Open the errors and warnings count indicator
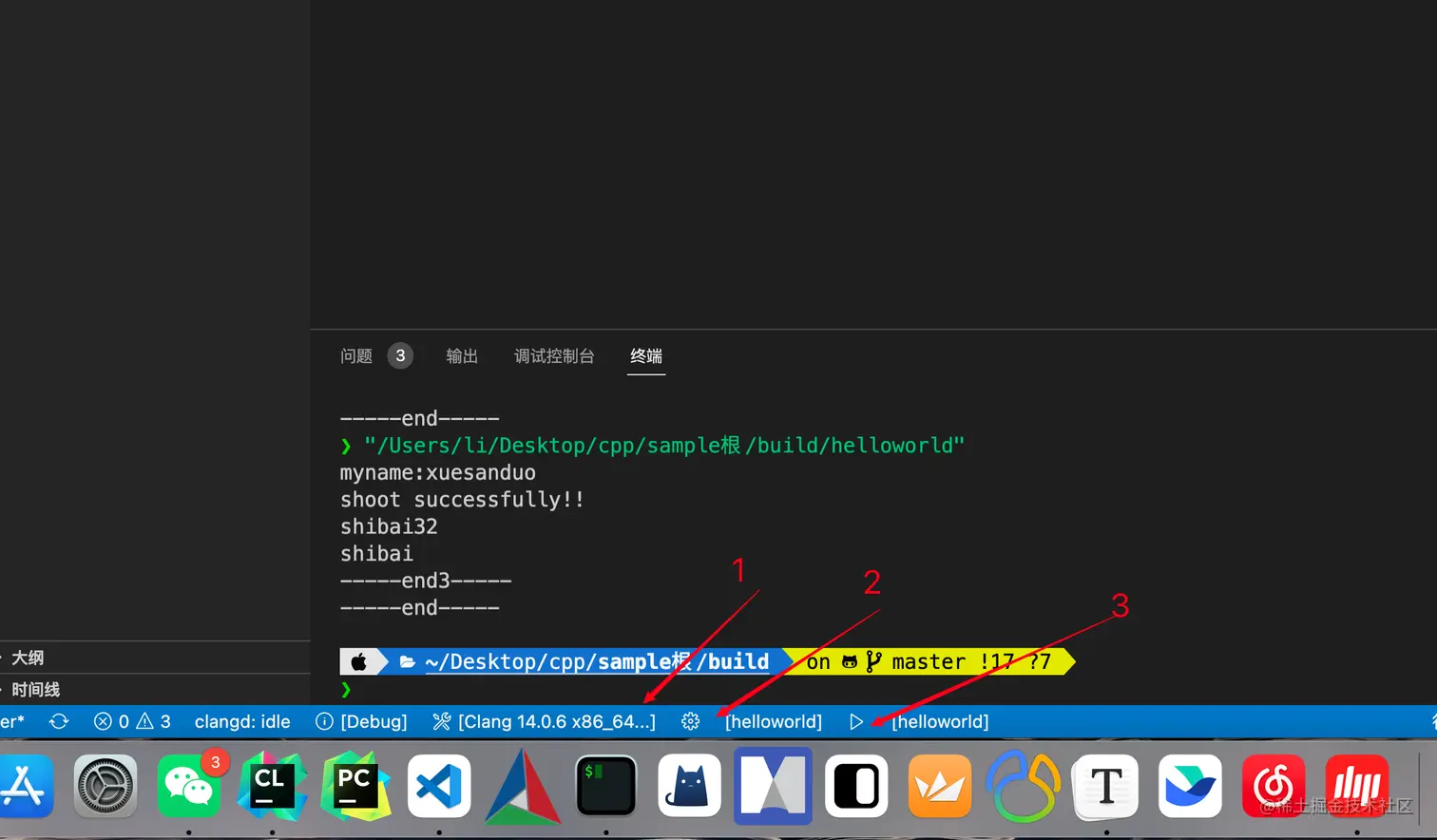Image resolution: width=1437 pixels, height=840 pixels. point(132,721)
